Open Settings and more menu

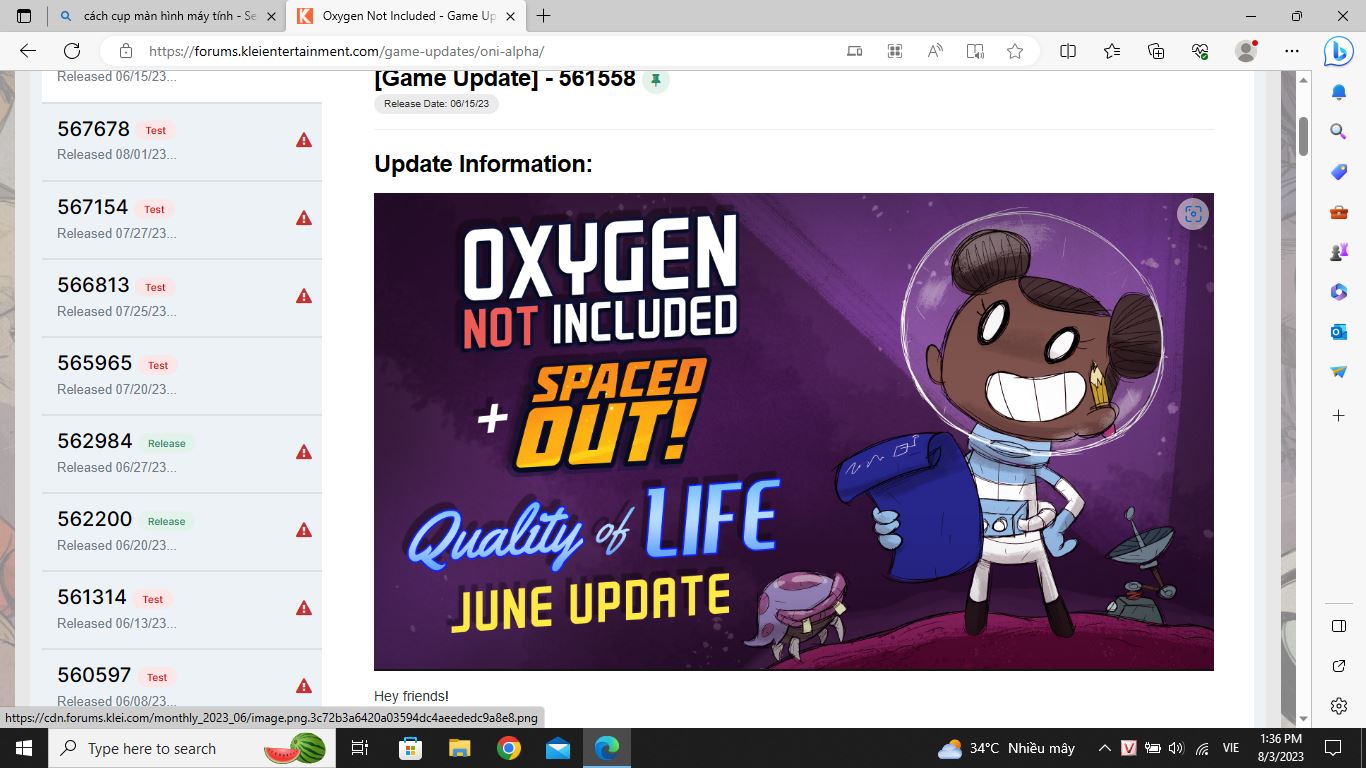1292,50
